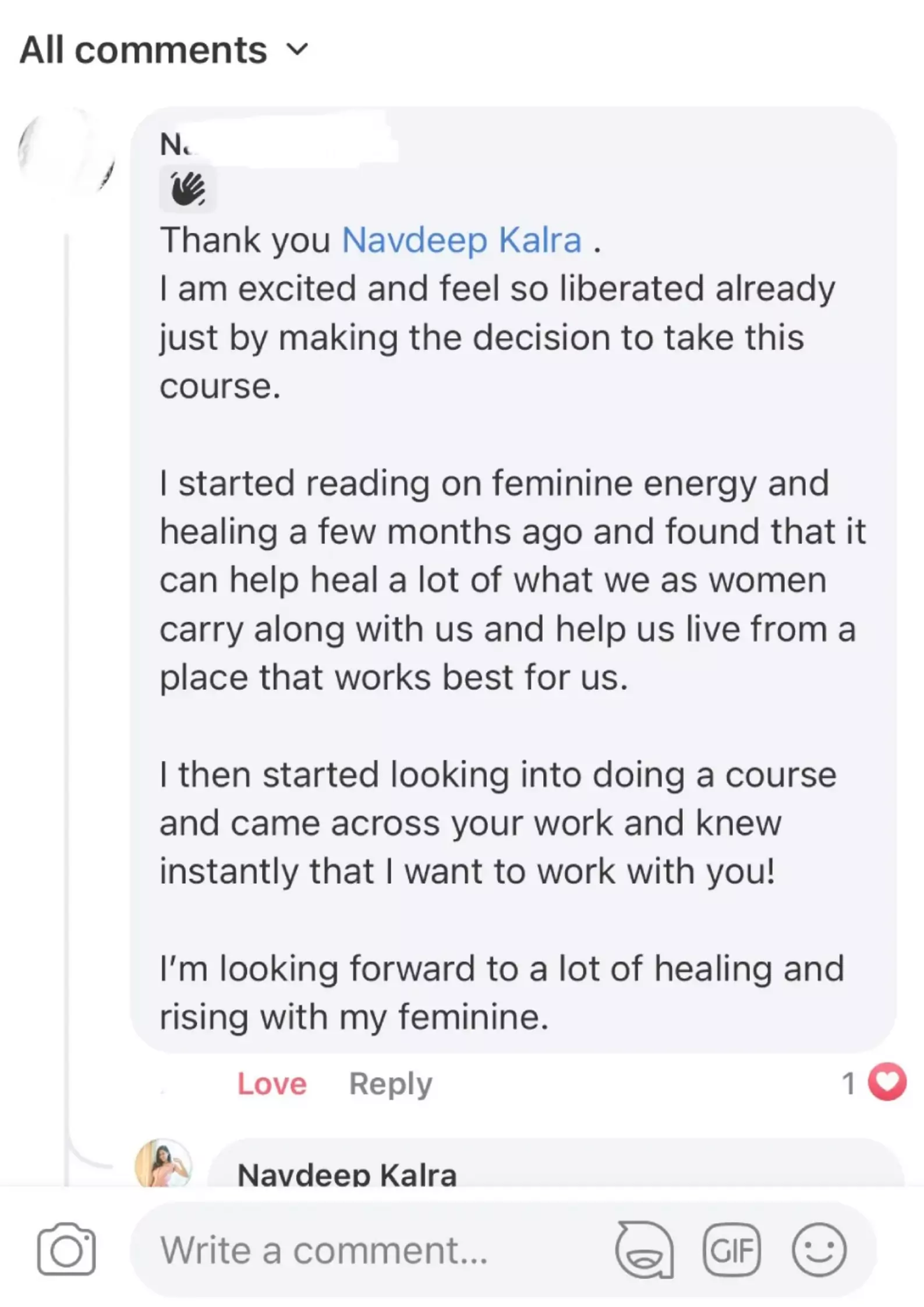Toggle Love on the comment
Viewport: 924px width, 1307px height.
tap(271, 1083)
